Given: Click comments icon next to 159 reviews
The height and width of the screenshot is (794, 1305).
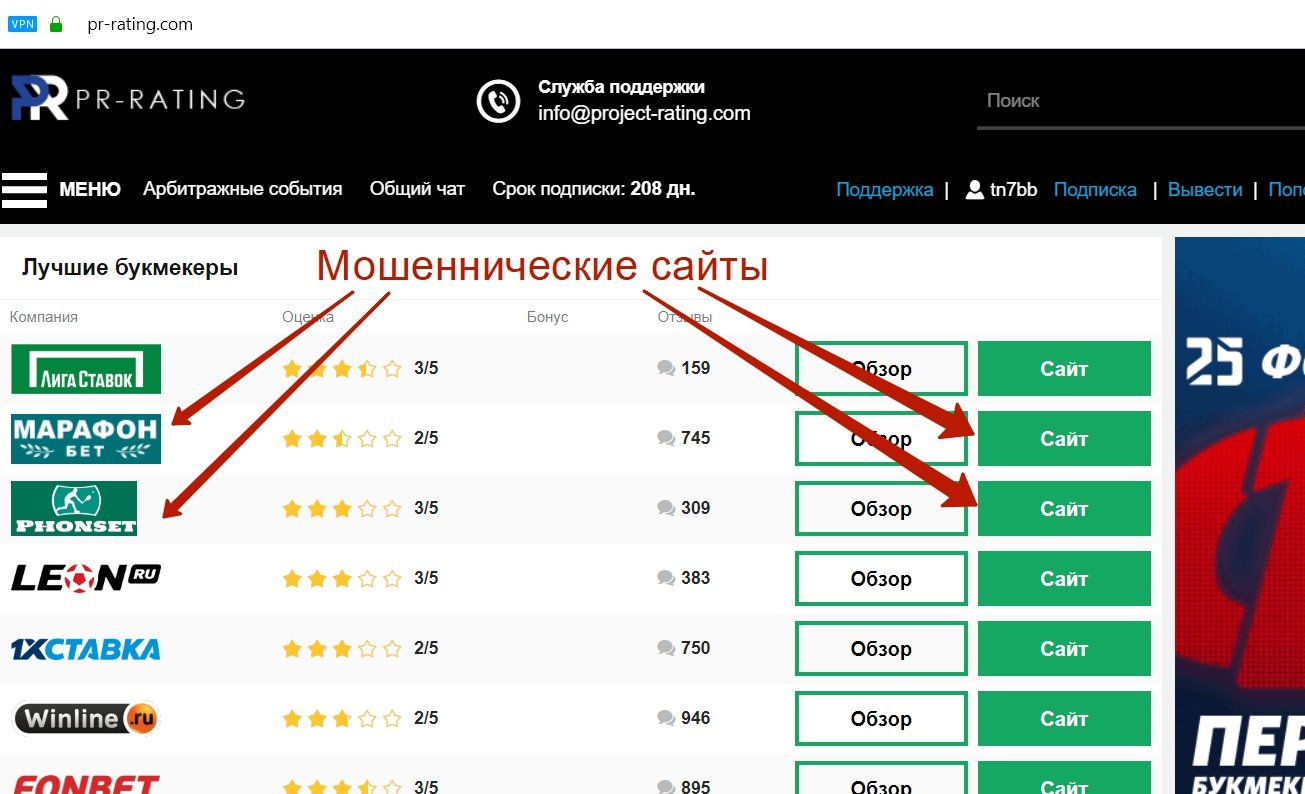Looking at the screenshot, I should point(666,368).
